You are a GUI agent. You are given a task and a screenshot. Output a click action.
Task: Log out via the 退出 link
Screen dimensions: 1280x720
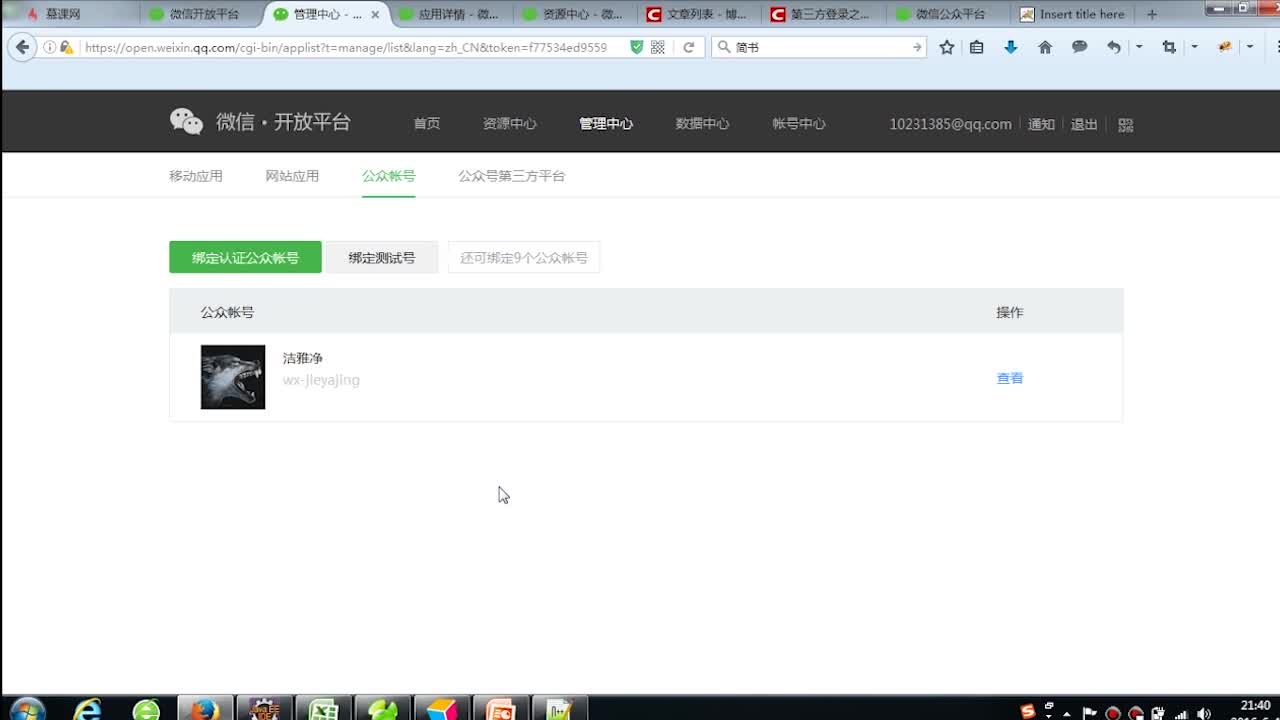click(x=1084, y=124)
